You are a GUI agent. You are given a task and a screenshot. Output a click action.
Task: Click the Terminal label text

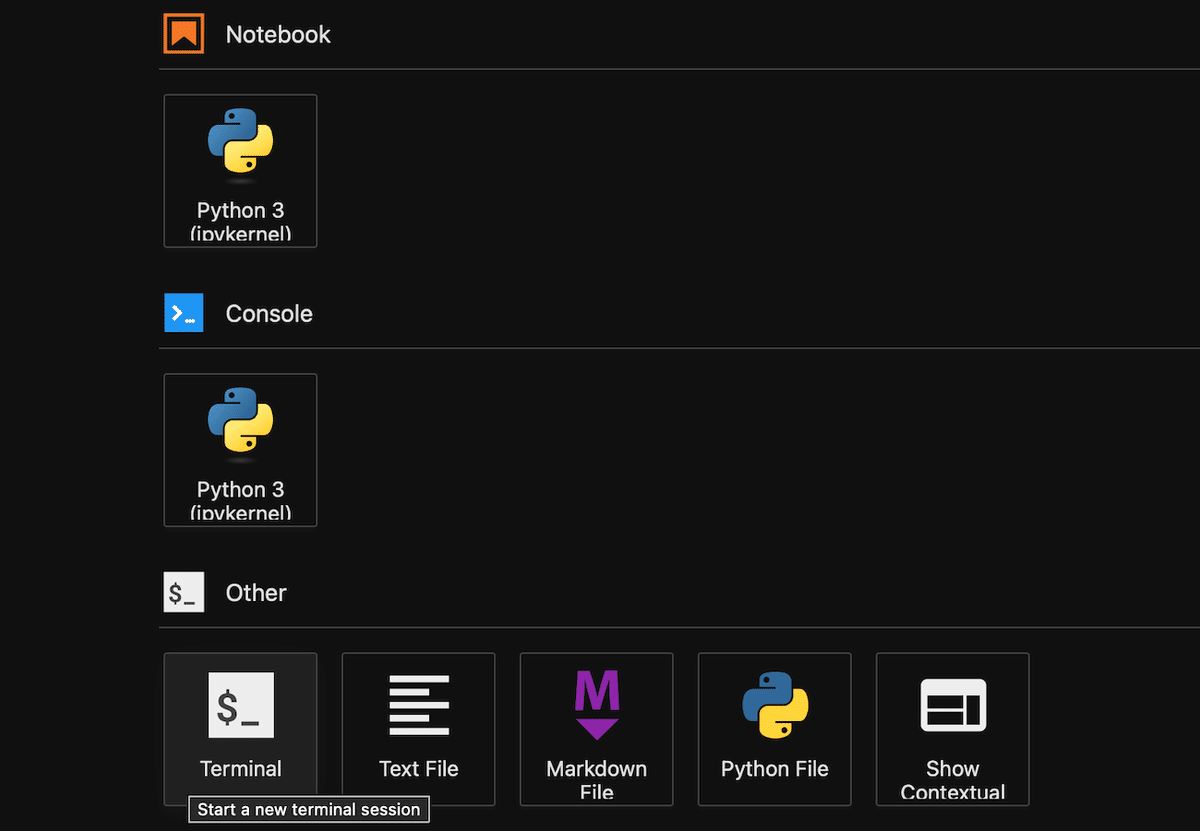(x=240, y=768)
